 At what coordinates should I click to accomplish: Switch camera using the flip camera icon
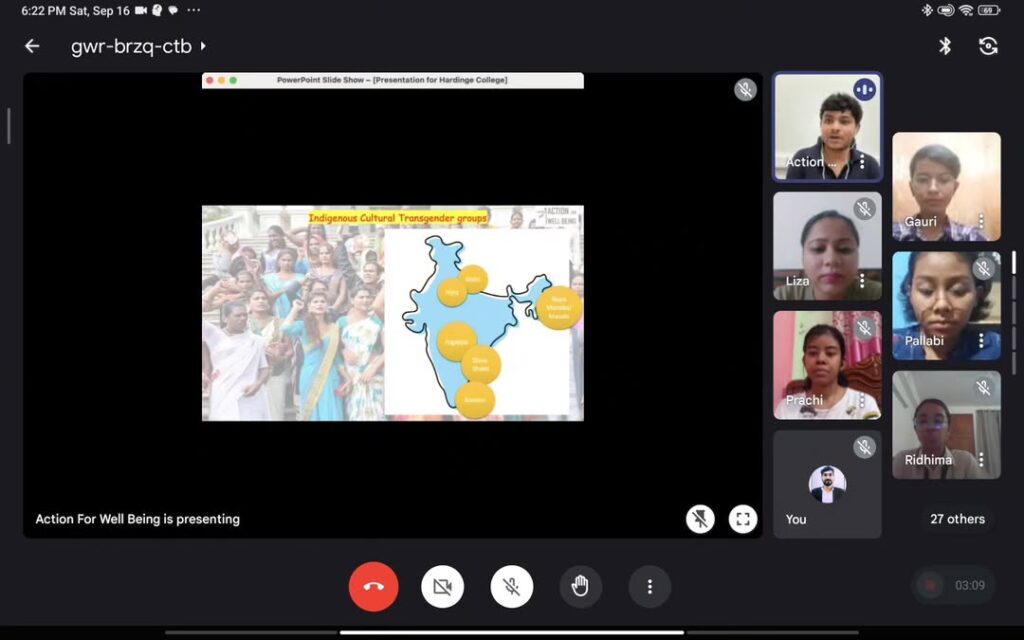tap(988, 46)
